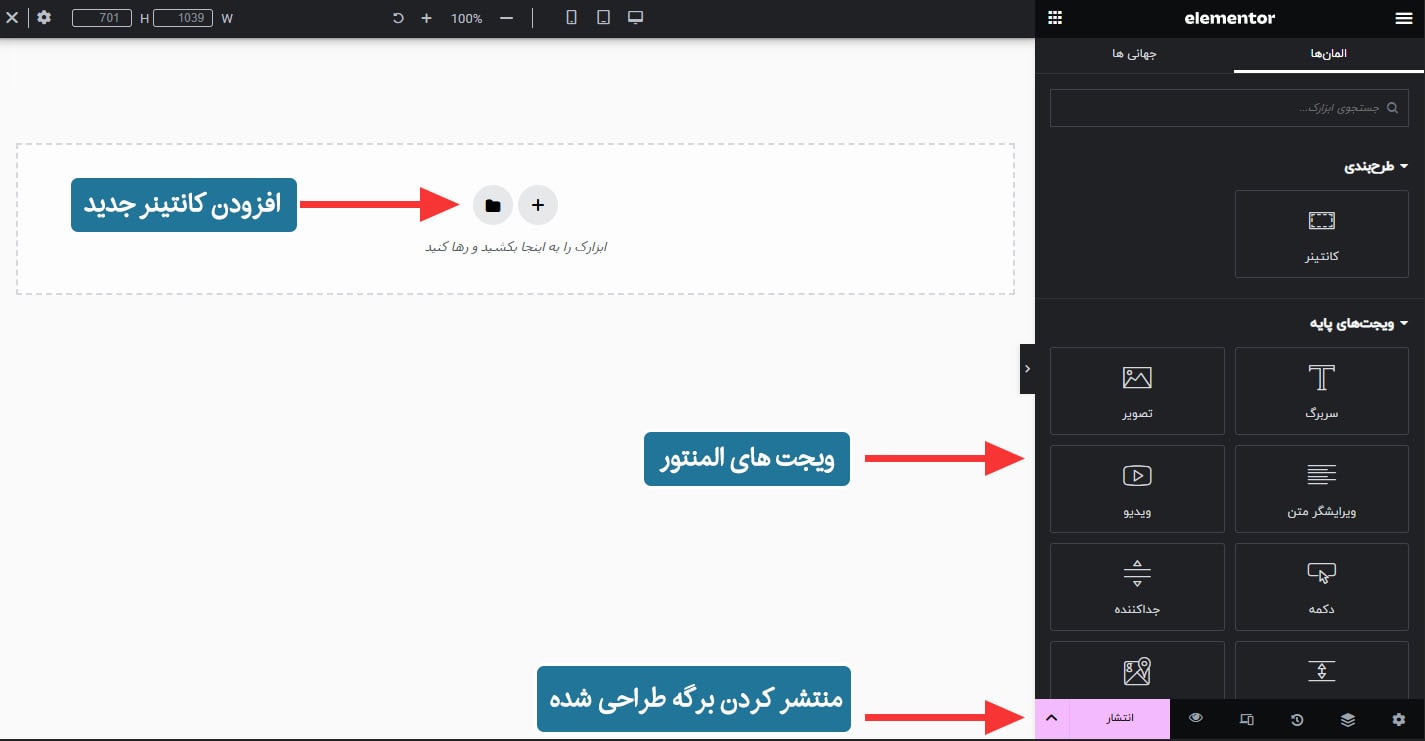The height and width of the screenshot is (741, 1425).
Task: Switch preview to desktop device
Action: click(635, 18)
